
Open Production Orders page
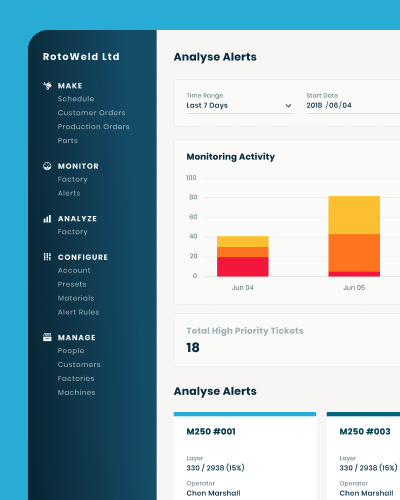pos(94,127)
